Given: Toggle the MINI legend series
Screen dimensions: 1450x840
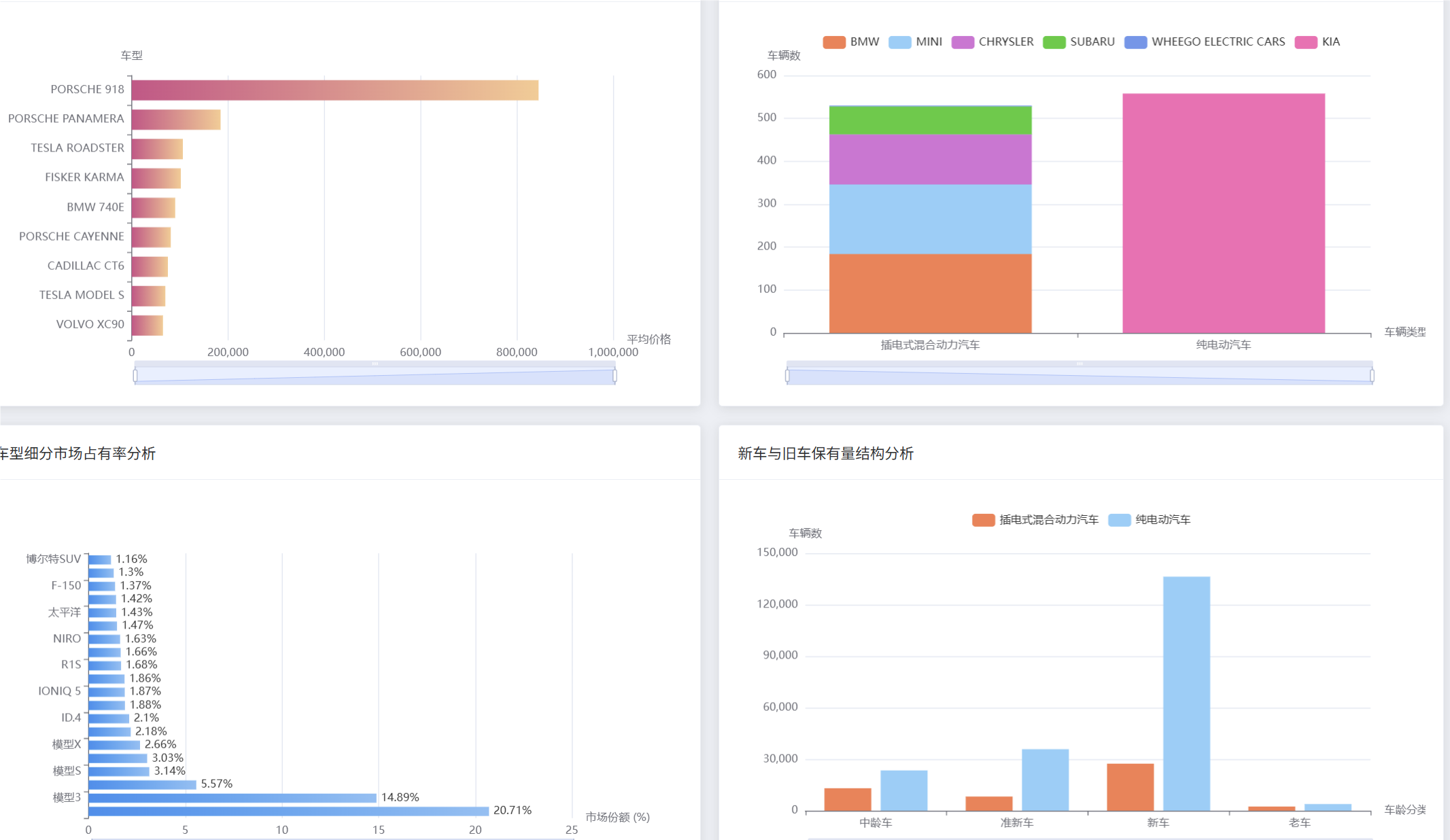Looking at the screenshot, I should [x=915, y=41].
